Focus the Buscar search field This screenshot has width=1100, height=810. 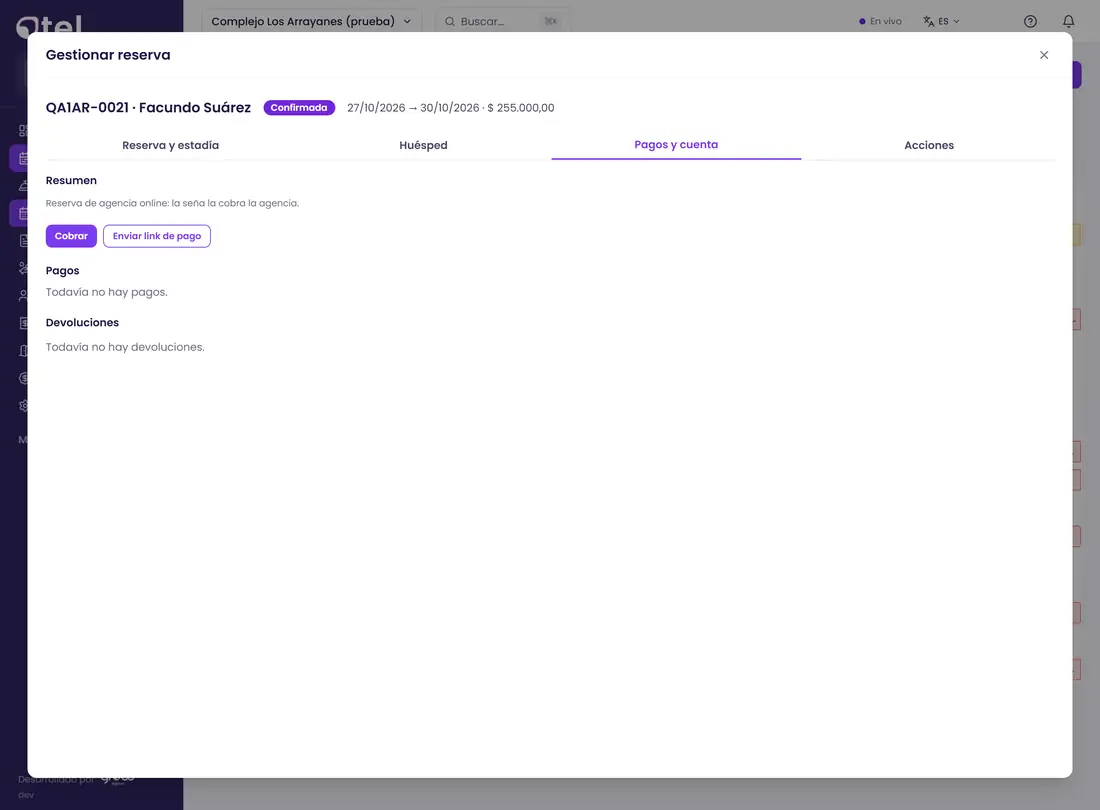tap(501, 21)
